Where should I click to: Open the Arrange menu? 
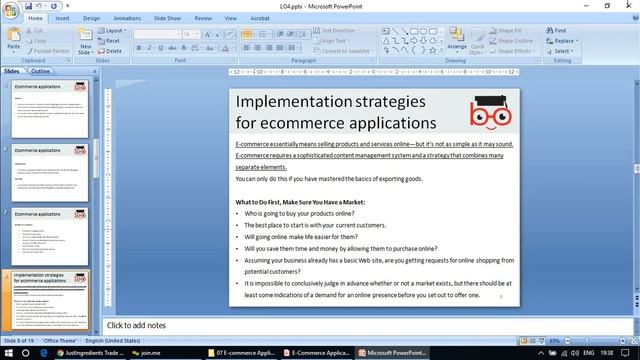tap(457, 41)
